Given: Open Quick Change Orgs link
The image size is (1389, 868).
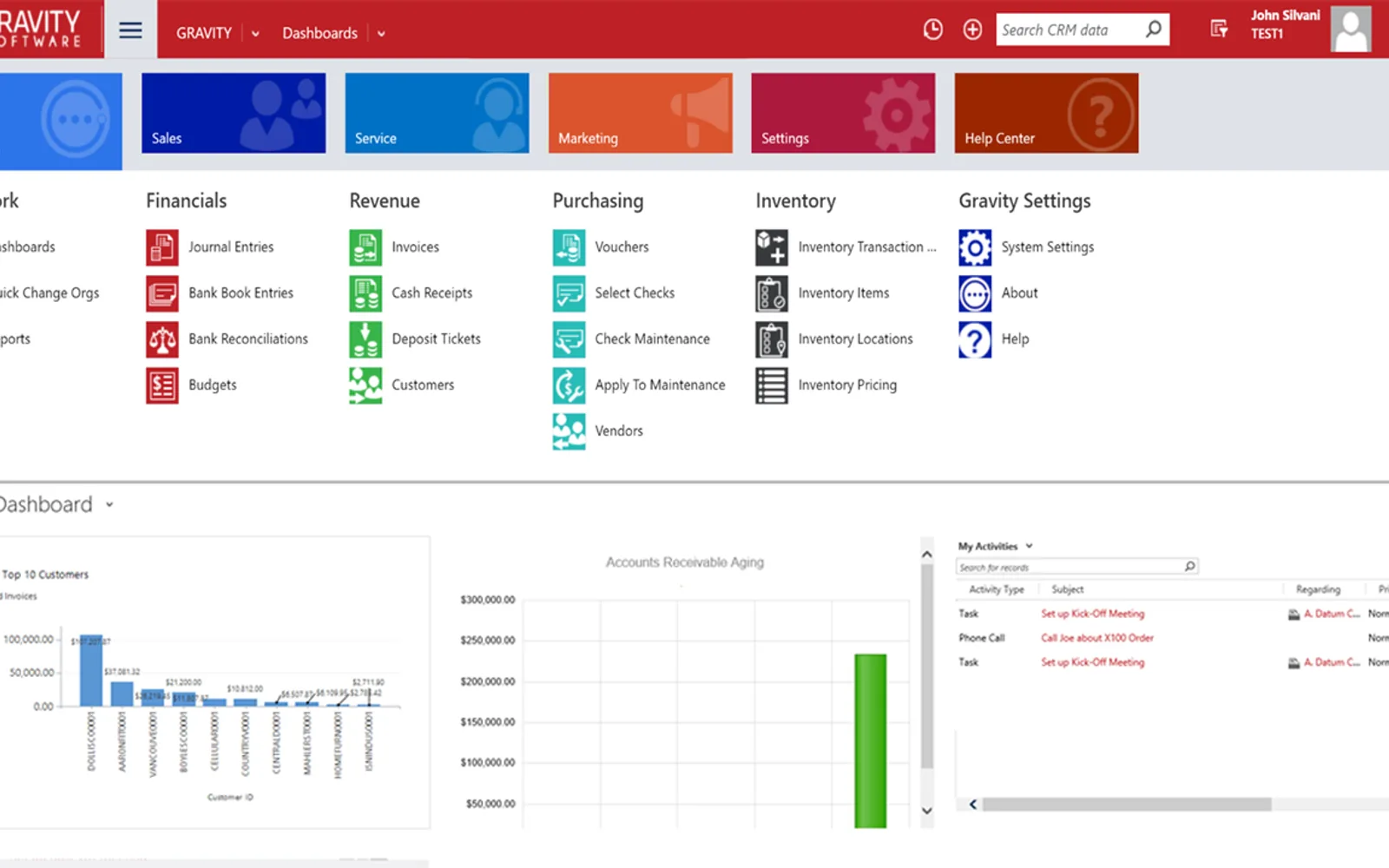Looking at the screenshot, I should (x=49, y=293).
